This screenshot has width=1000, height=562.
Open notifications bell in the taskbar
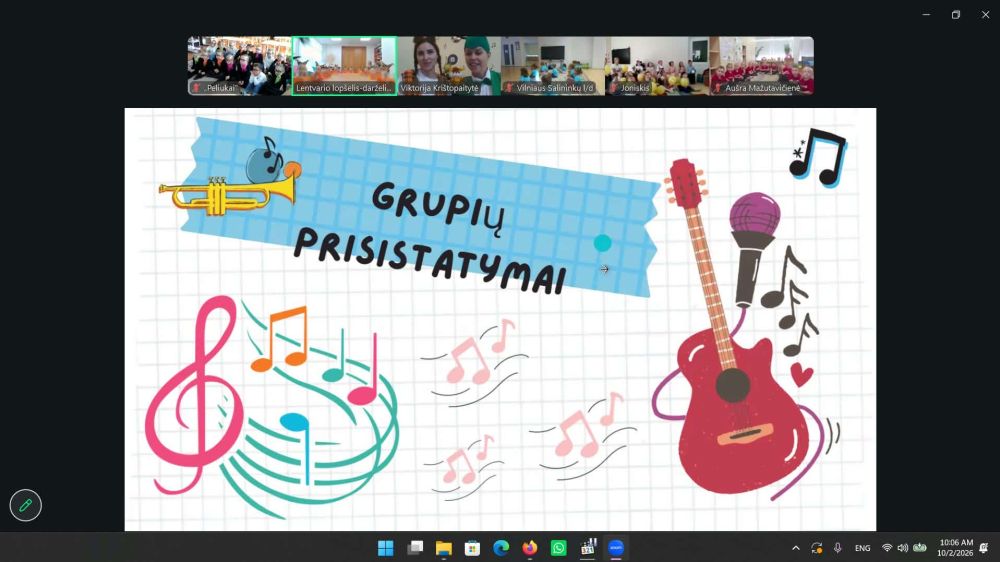pos(984,548)
